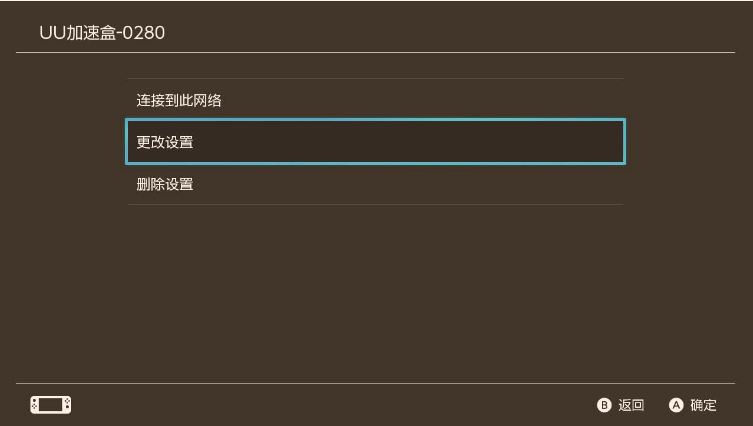Click the circled A button icon
753x426 pixels.
click(x=676, y=405)
